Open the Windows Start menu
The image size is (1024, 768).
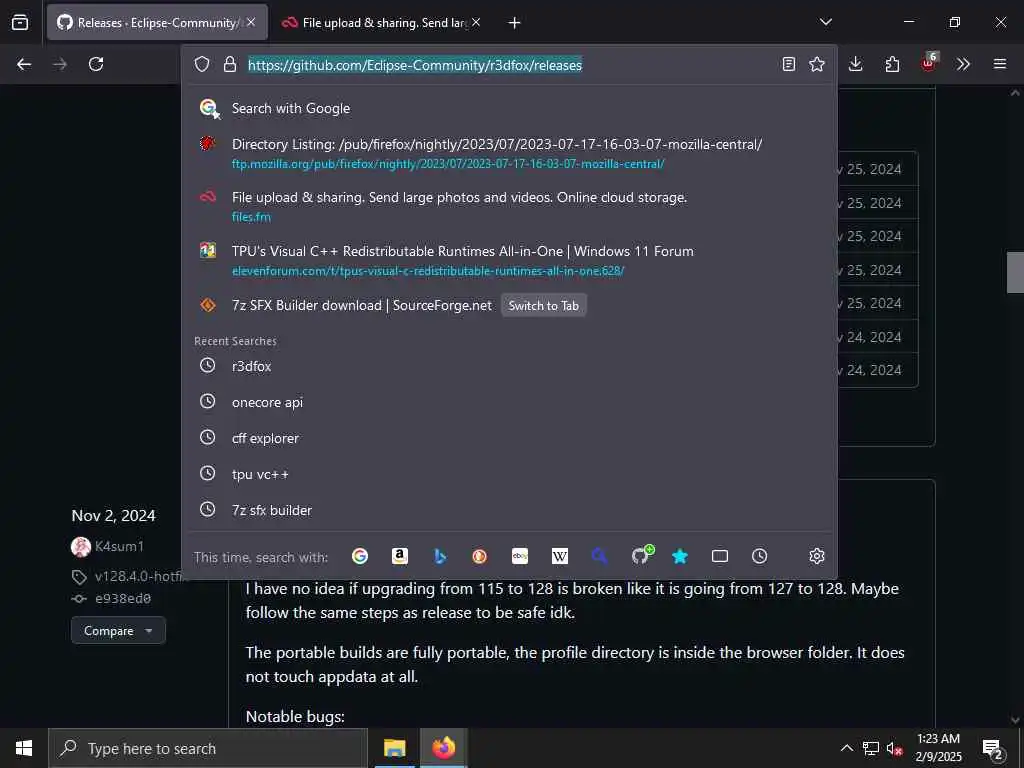click(24, 748)
